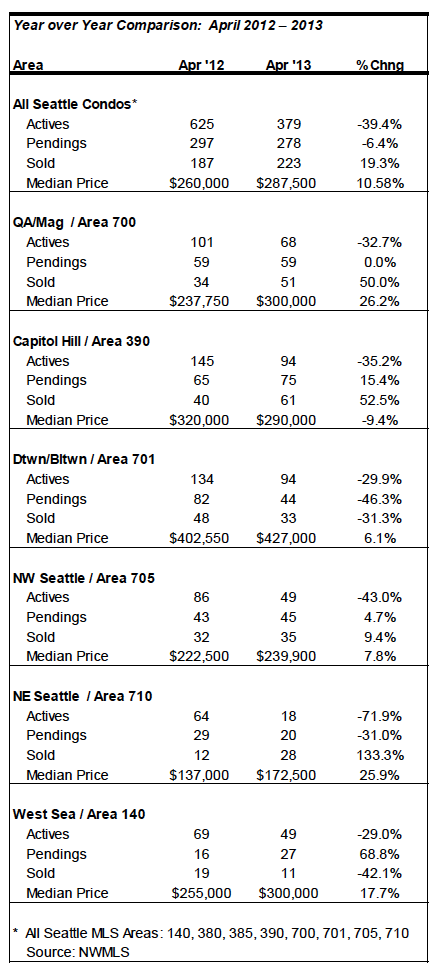
Task: Select the Dtwn/Bltwn / Area 701 heading
Action: click(x=84, y=459)
